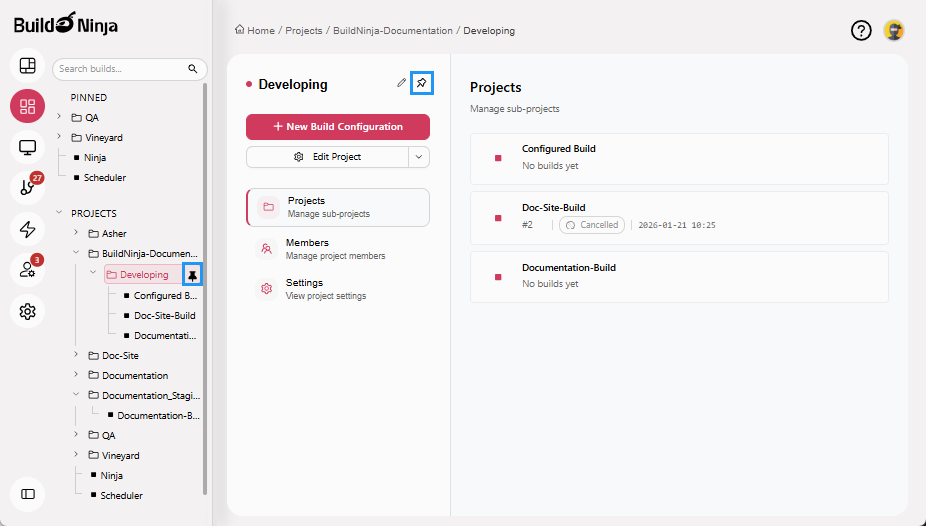Expand the Asher project folder
This screenshot has width=926, height=526.
[76, 234]
